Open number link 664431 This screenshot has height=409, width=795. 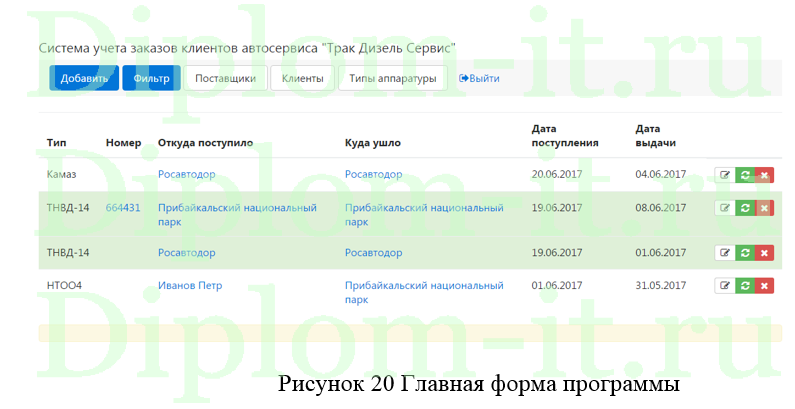click(123, 207)
